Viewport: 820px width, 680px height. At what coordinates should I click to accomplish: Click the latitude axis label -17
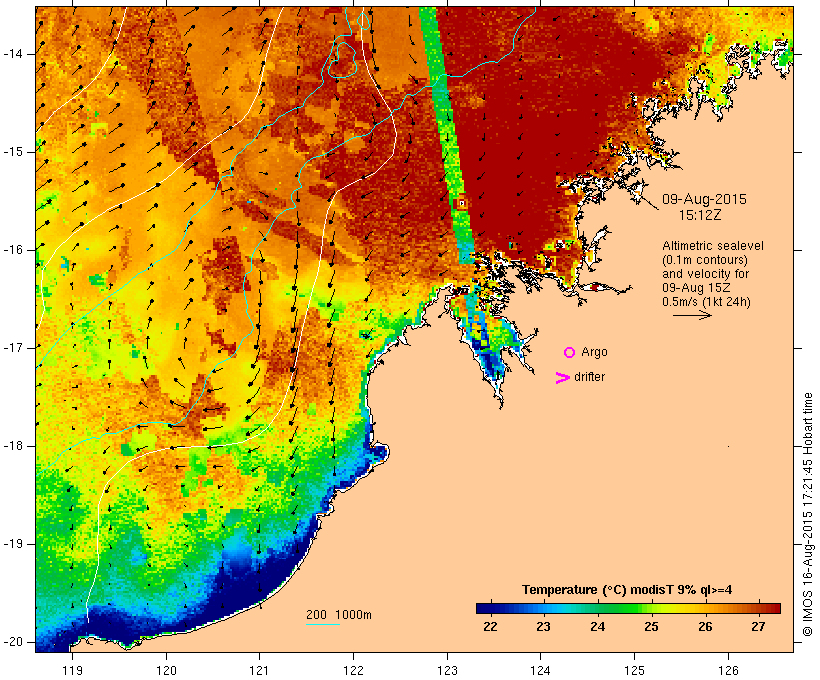tap(12, 348)
